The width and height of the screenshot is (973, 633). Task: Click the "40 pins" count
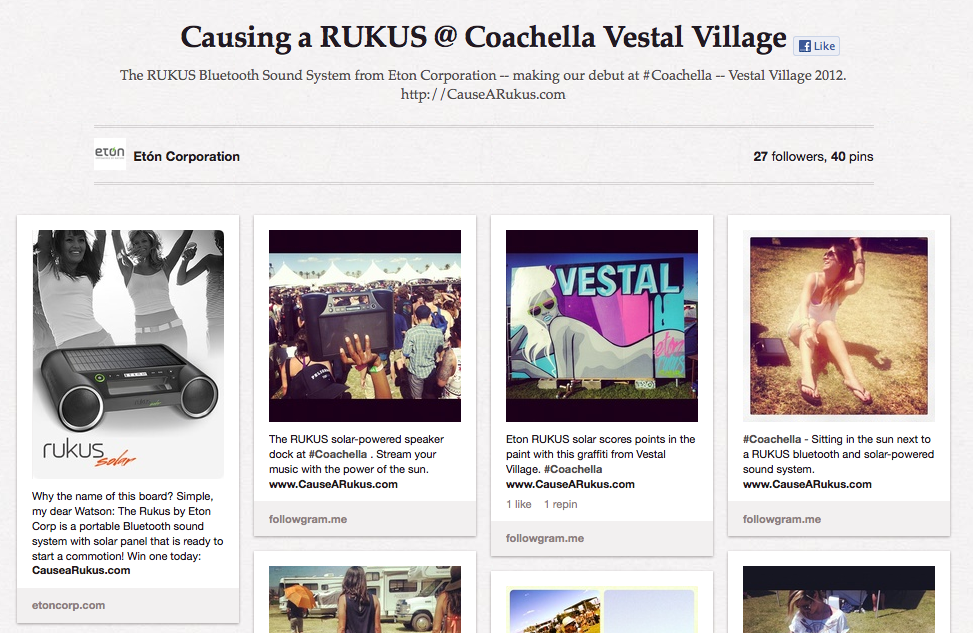850,156
